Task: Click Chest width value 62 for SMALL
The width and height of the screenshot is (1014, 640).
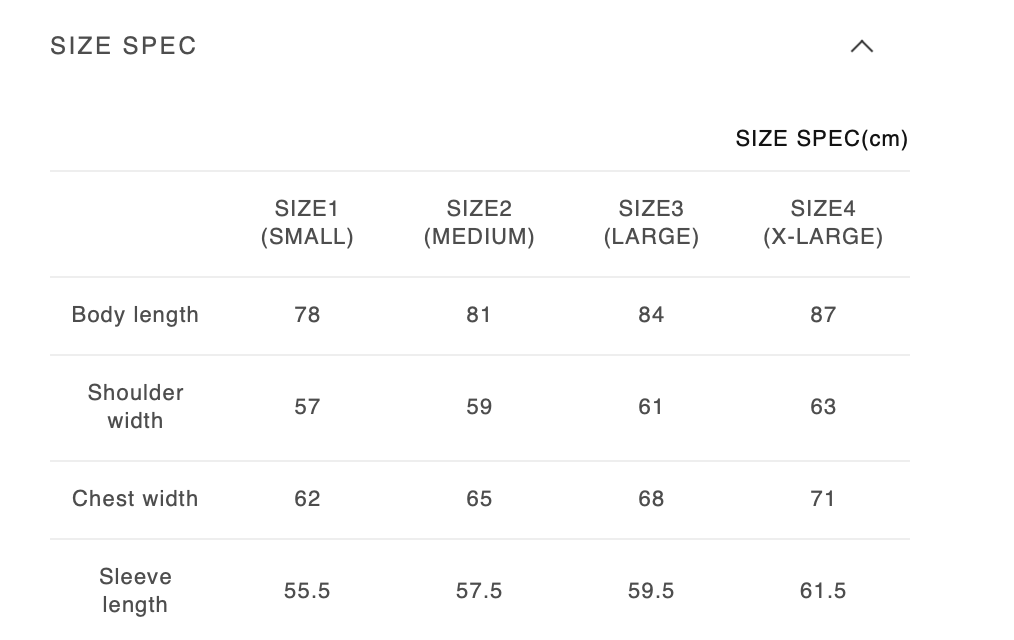Action: click(x=307, y=499)
